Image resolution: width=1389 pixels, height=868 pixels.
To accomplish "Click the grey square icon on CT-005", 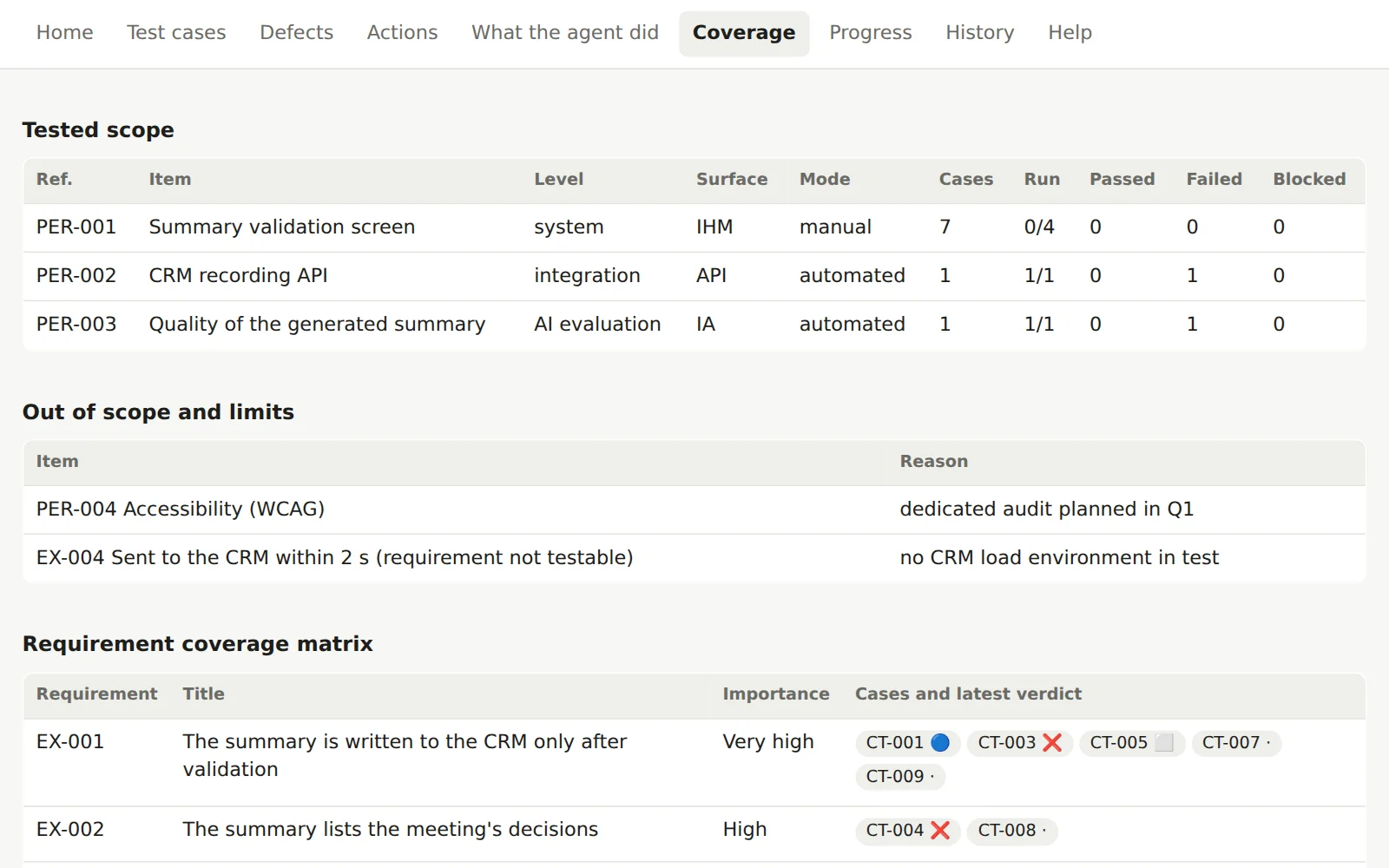I will pyautogui.click(x=1164, y=743).
